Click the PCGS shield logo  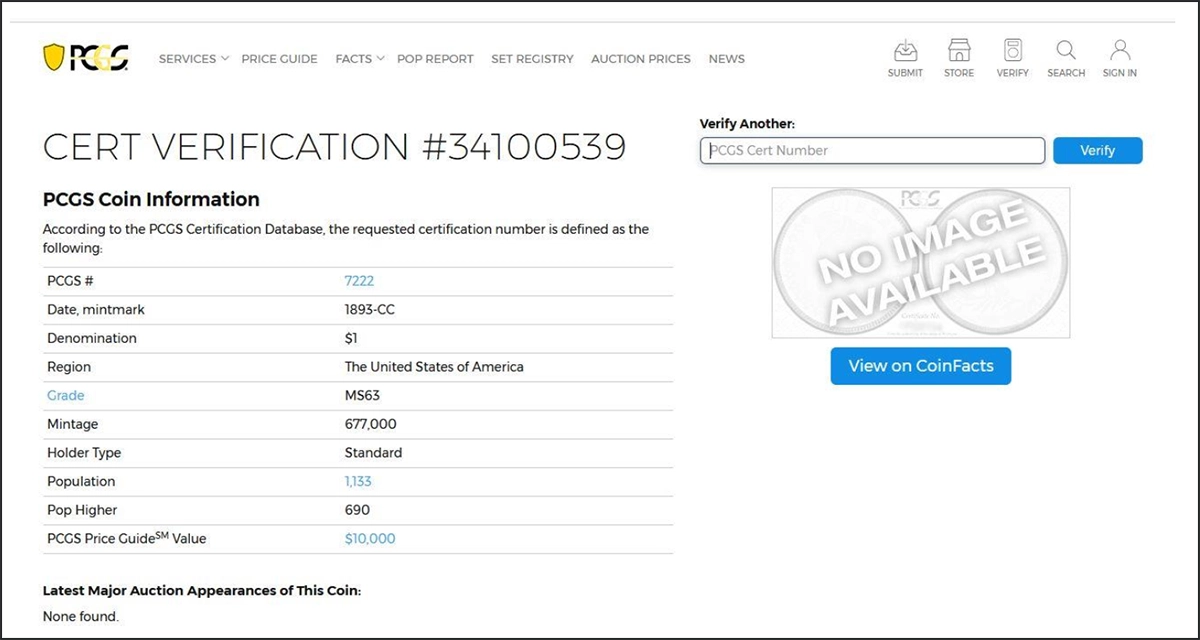pyautogui.click(x=85, y=58)
